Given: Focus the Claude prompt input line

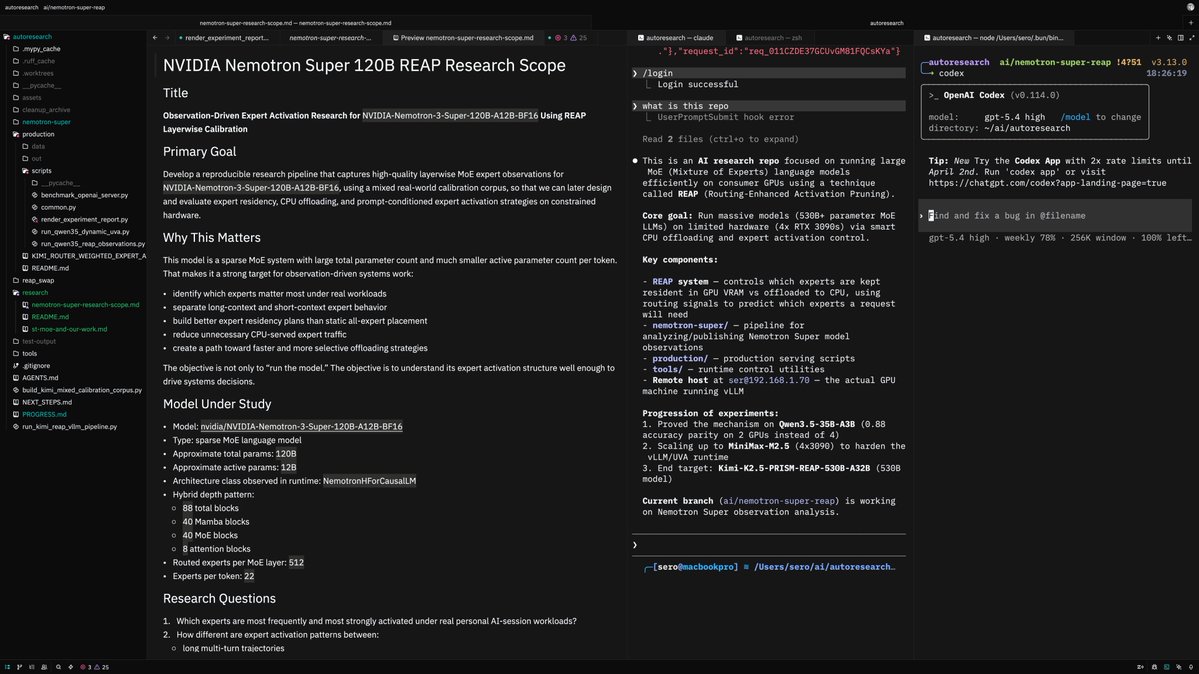Looking at the screenshot, I should tap(768, 545).
